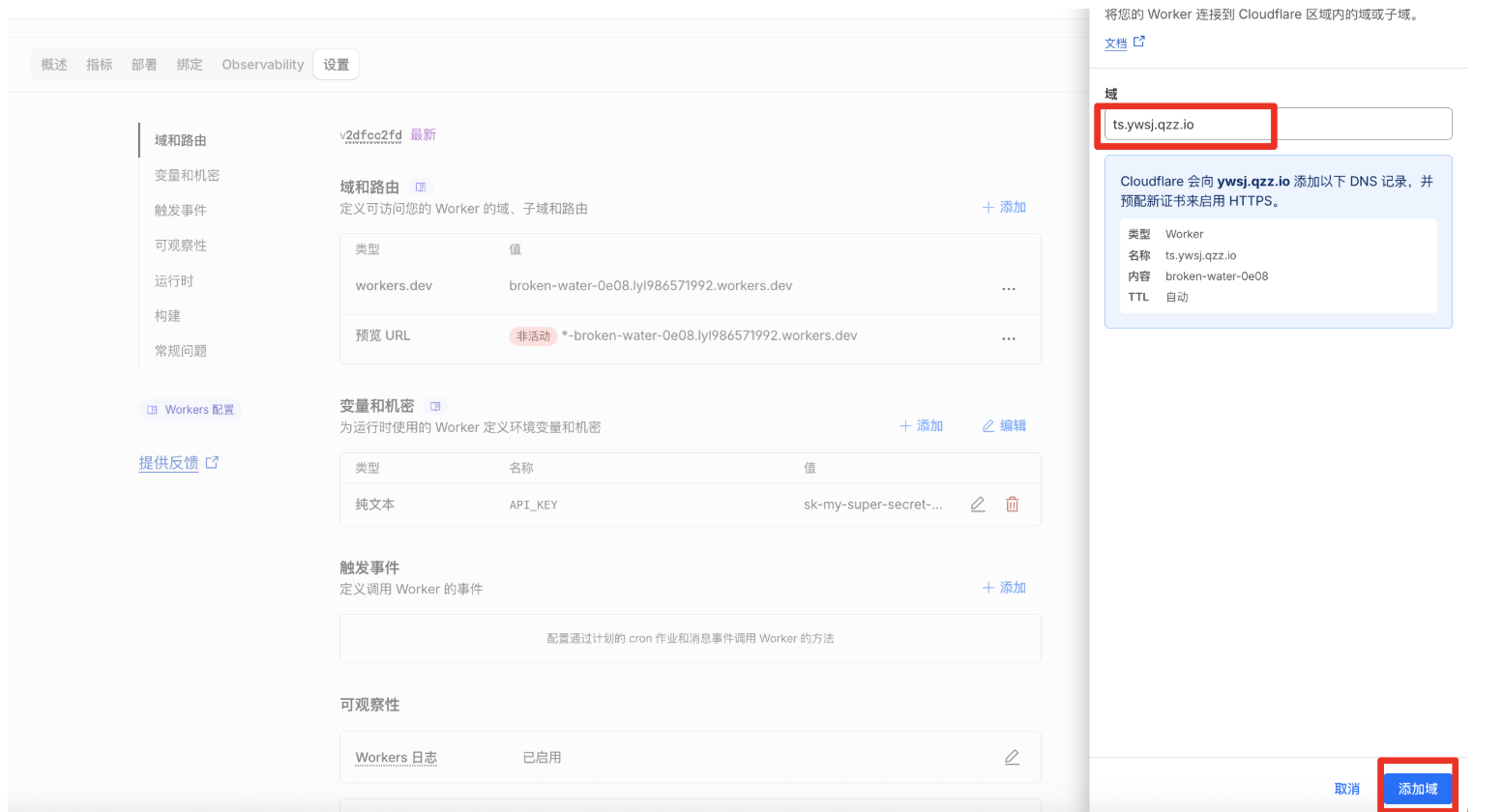The height and width of the screenshot is (812, 1503).
Task: Click 添加 in 变量和机密 section
Action: 921,425
